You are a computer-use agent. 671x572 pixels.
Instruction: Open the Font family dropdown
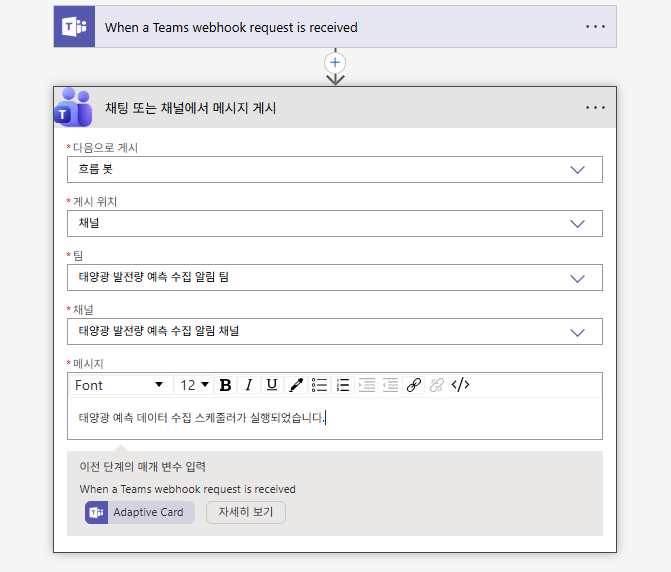pyautogui.click(x=121, y=385)
